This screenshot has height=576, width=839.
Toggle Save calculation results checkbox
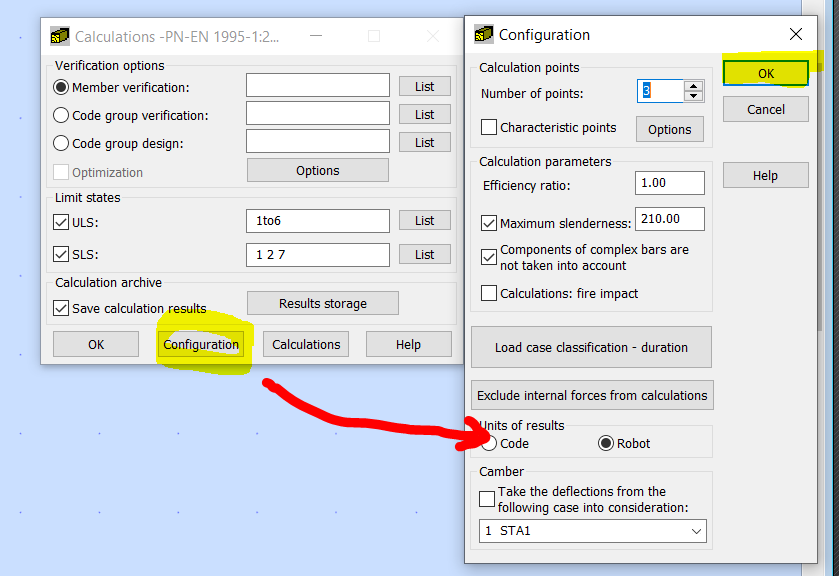click(x=61, y=308)
